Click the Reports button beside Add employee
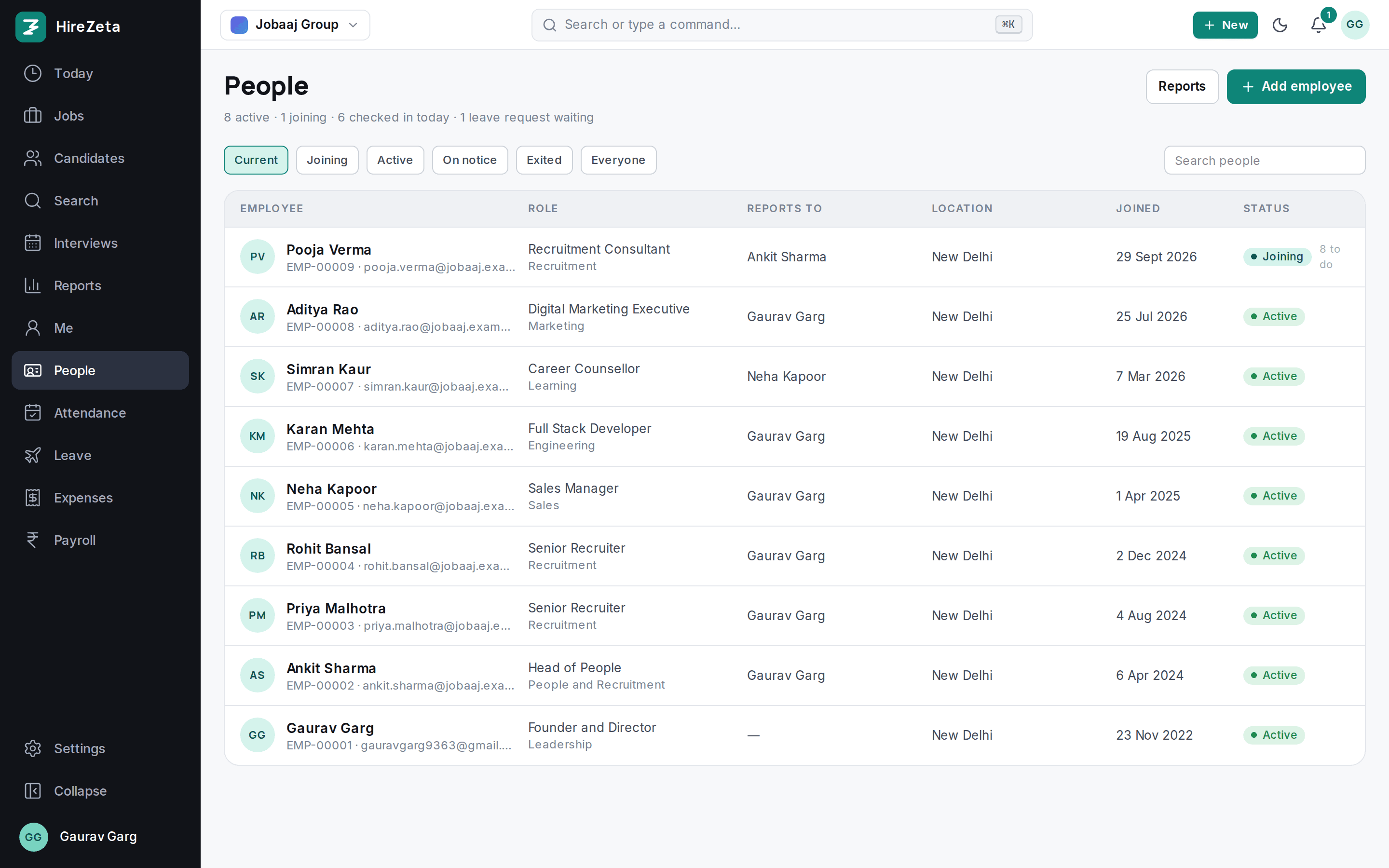The height and width of the screenshot is (868, 1389). pos(1182,87)
